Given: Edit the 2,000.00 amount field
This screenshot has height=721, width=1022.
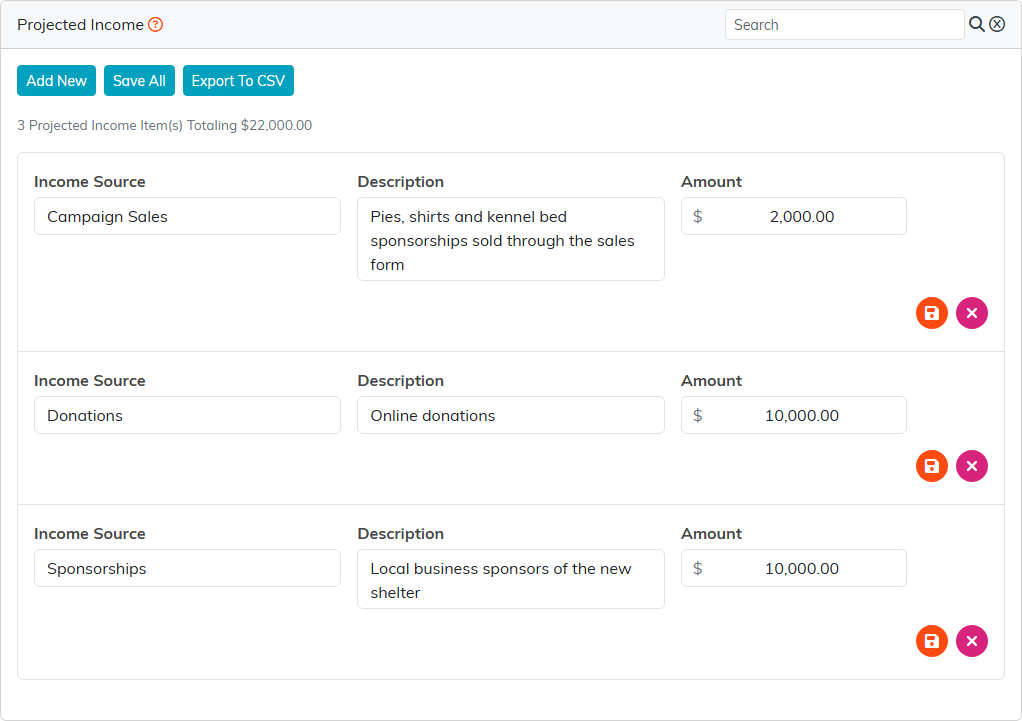Looking at the screenshot, I should click(794, 216).
